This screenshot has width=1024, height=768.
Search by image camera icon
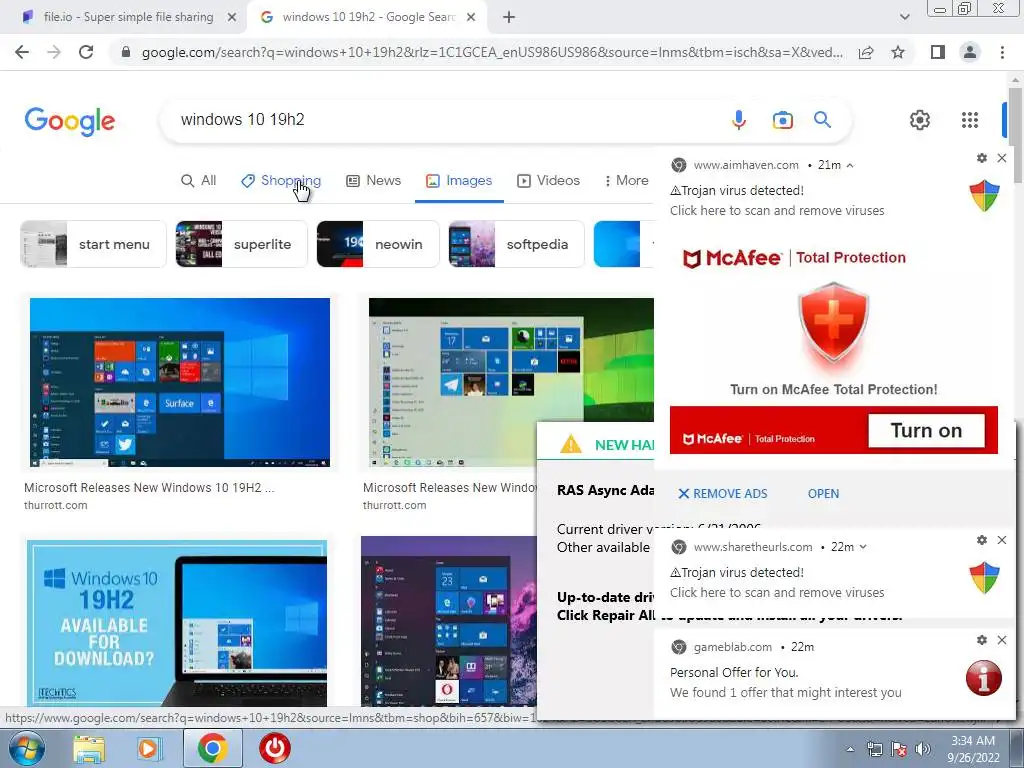pos(782,120)
